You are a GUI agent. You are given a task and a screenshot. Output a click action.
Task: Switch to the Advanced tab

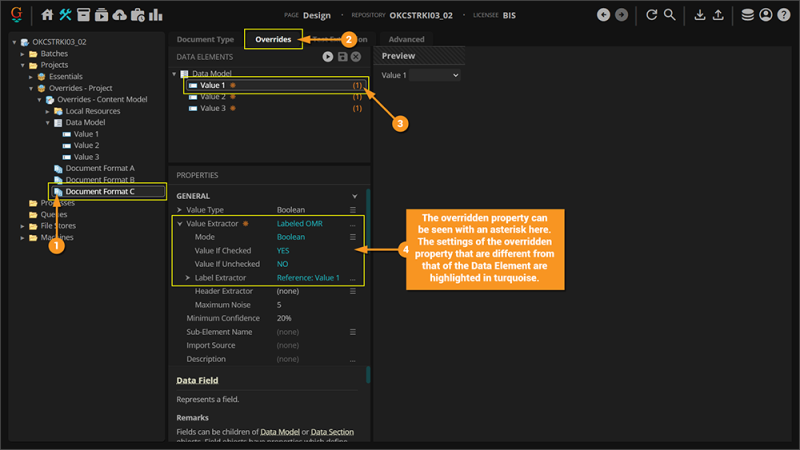click(406, 39)
